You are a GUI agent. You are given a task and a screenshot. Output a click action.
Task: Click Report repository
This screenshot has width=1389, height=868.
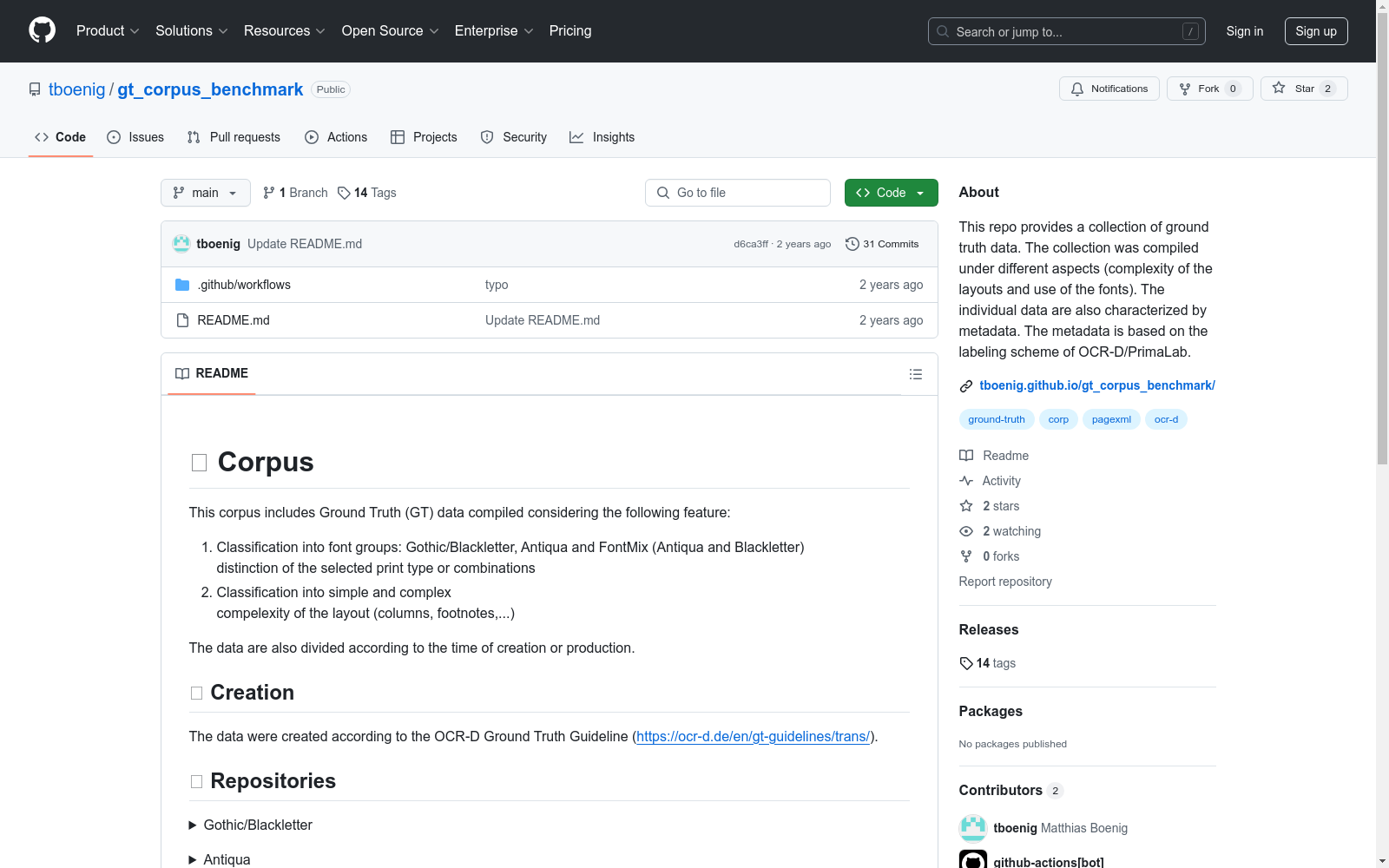click(1005, 582)
